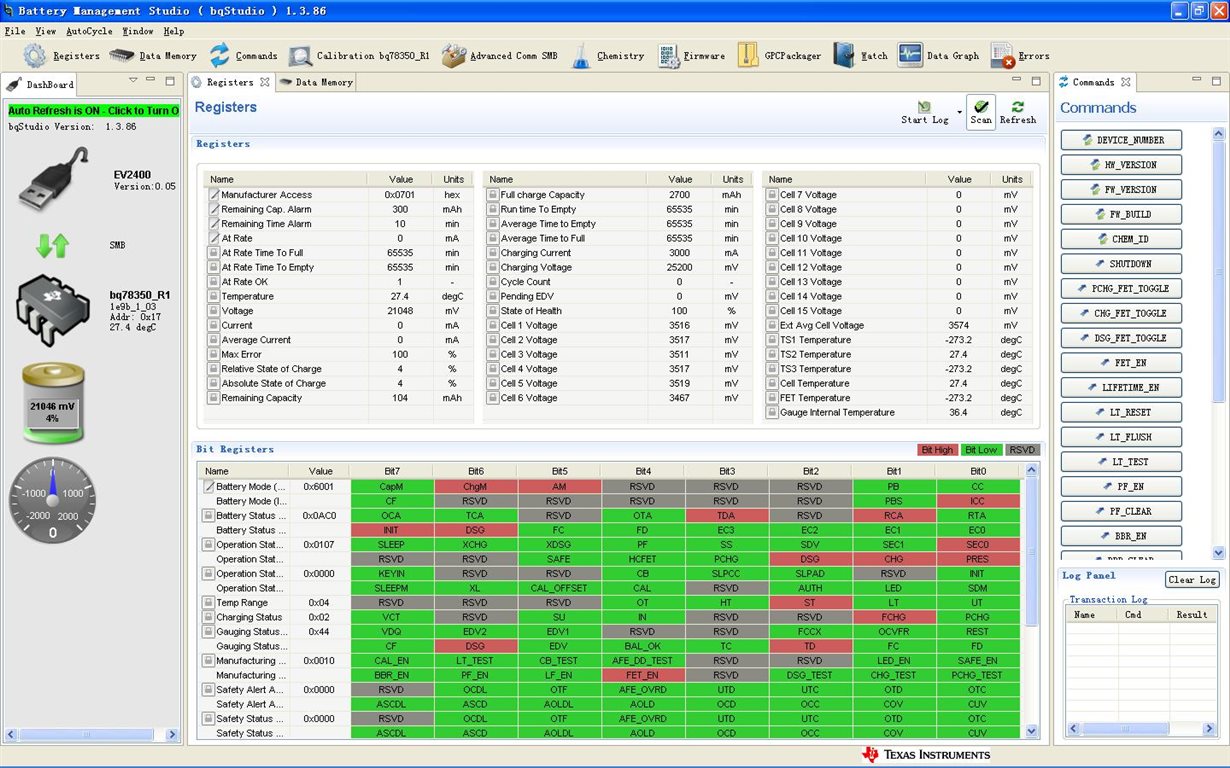Click the EV2400 USB adapter icon
This screenshot has height=768, width=1230.
tap(55, 181)
